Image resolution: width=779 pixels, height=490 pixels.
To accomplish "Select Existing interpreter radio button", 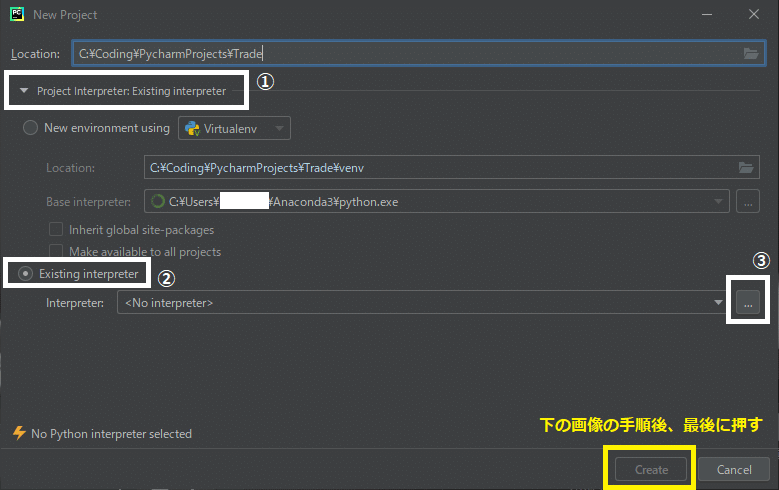I will [x=25, y=274].
